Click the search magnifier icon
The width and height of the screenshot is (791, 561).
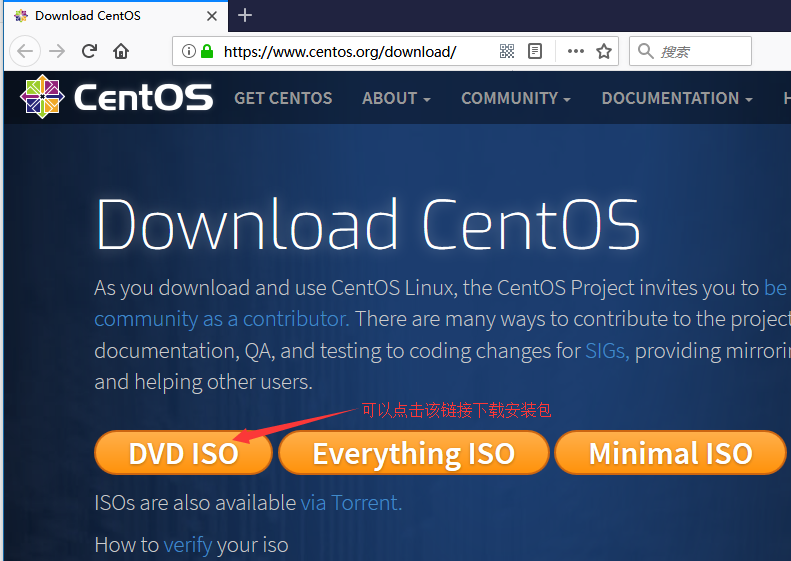(x=645, y=51)
